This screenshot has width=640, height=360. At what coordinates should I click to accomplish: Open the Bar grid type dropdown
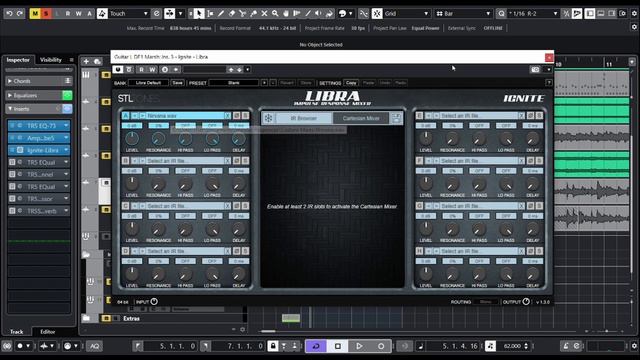463,13
